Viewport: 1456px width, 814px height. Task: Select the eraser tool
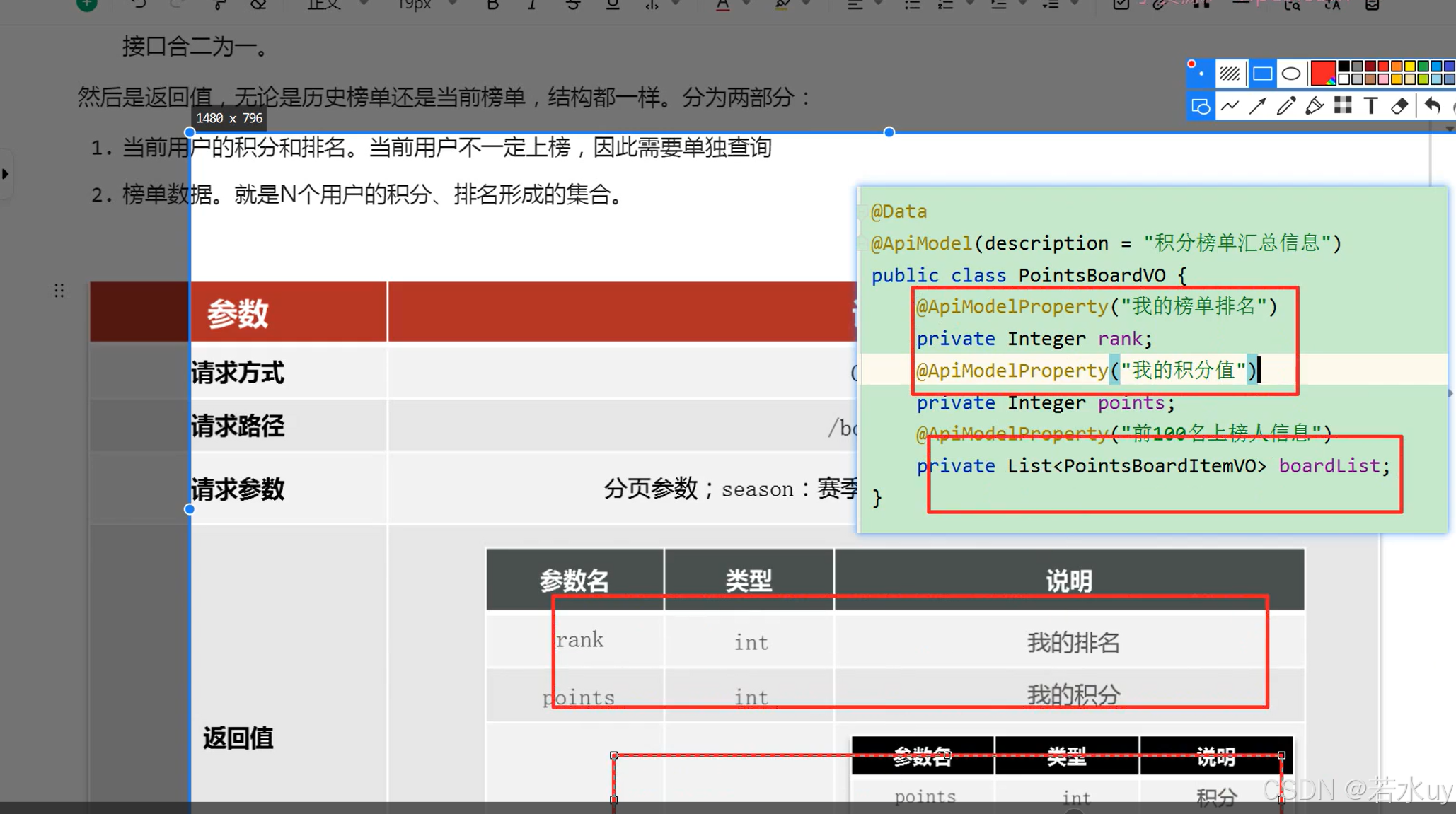(x=1399, y=107)
